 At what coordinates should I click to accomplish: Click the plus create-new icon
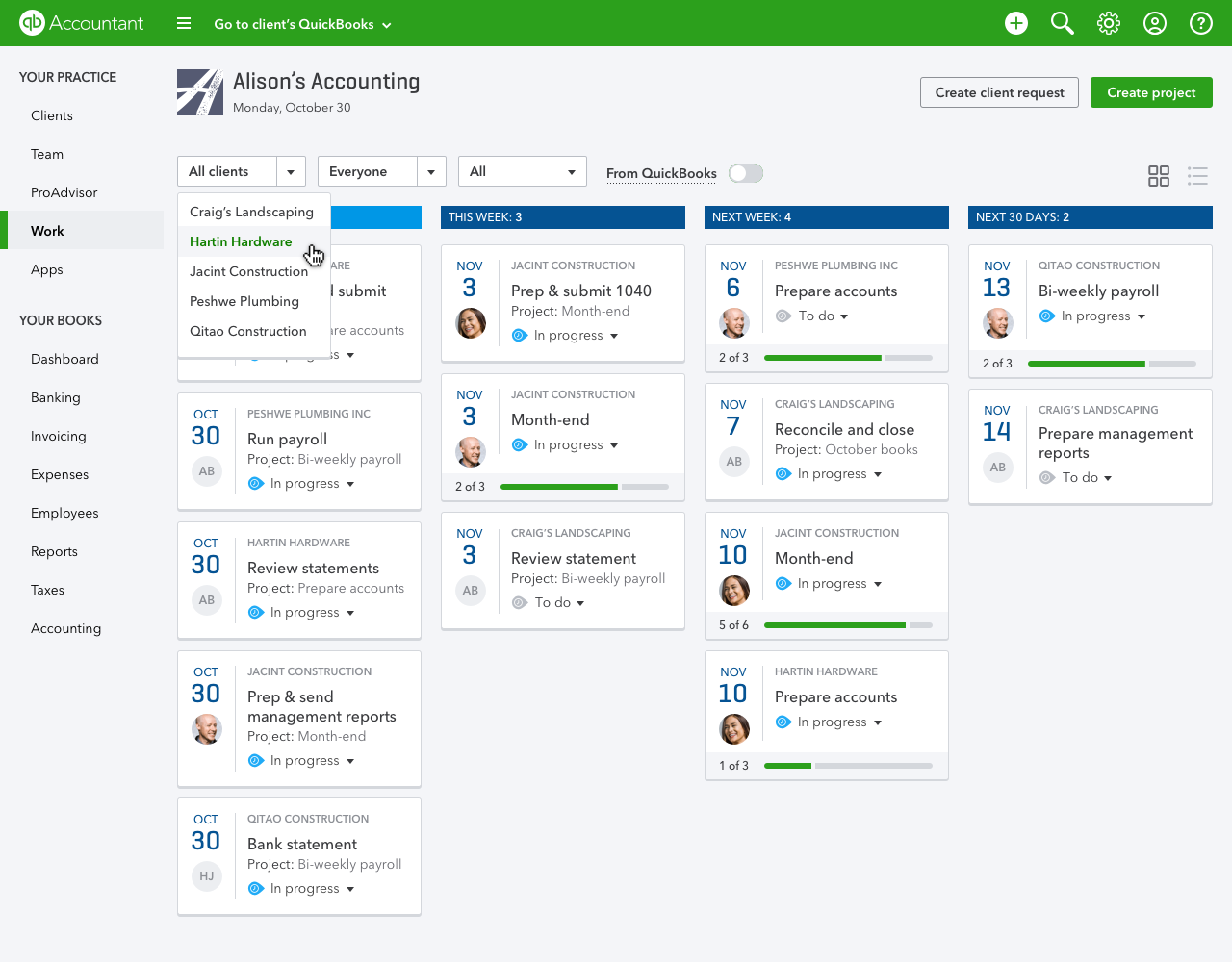coord(1016,23)
